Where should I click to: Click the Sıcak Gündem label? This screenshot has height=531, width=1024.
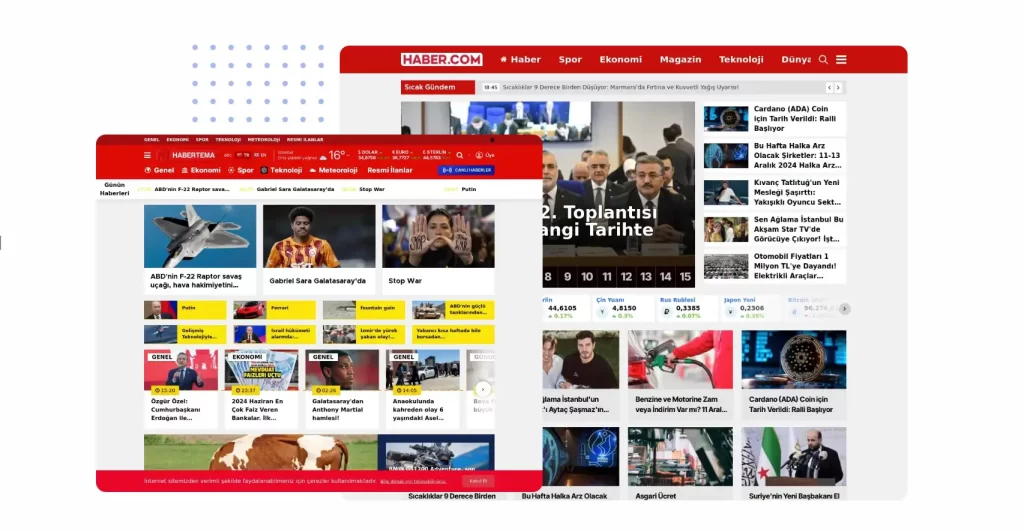pos(438,88)
